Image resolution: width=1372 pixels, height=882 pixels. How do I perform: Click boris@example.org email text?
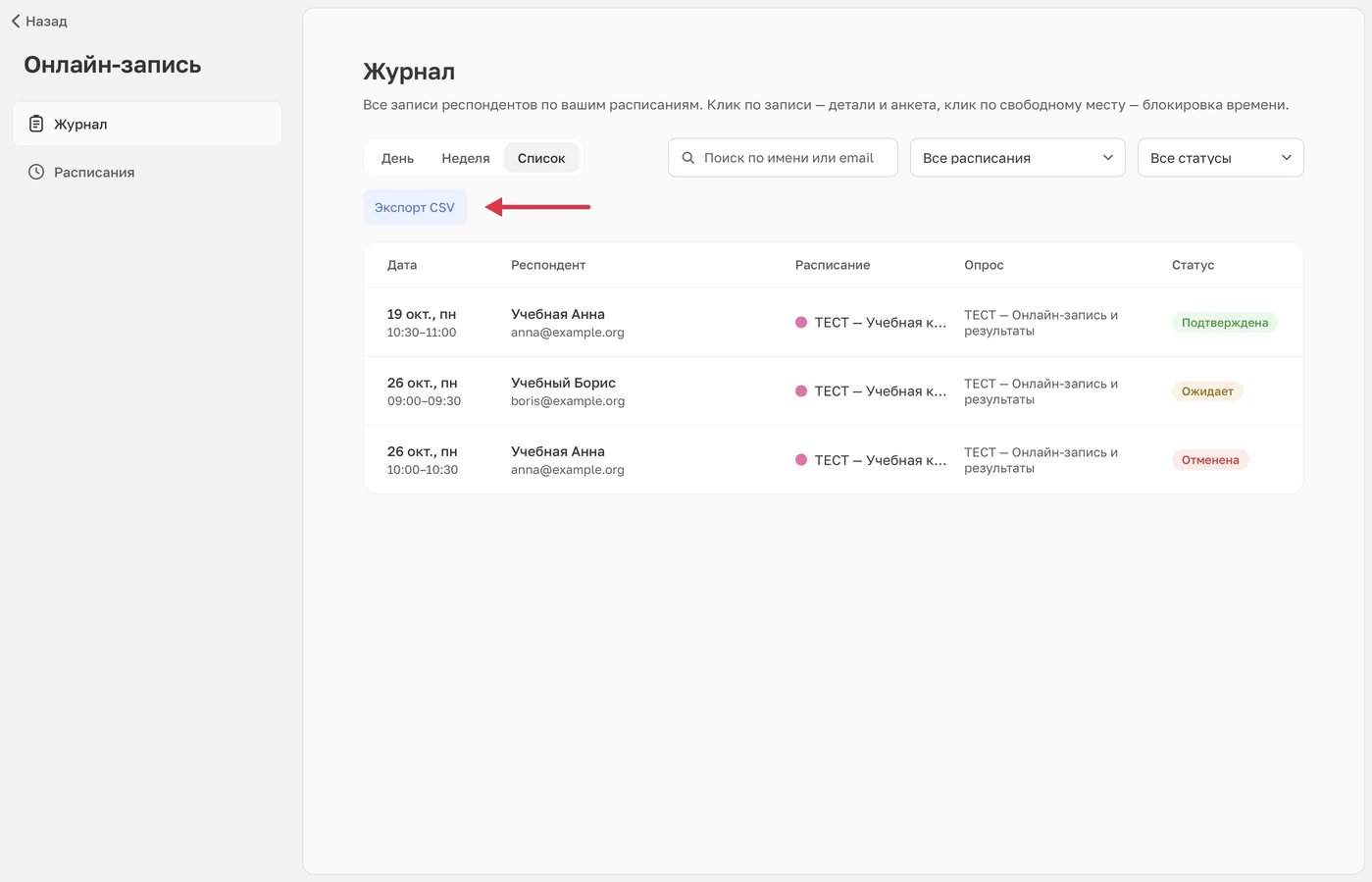(568, 400)
